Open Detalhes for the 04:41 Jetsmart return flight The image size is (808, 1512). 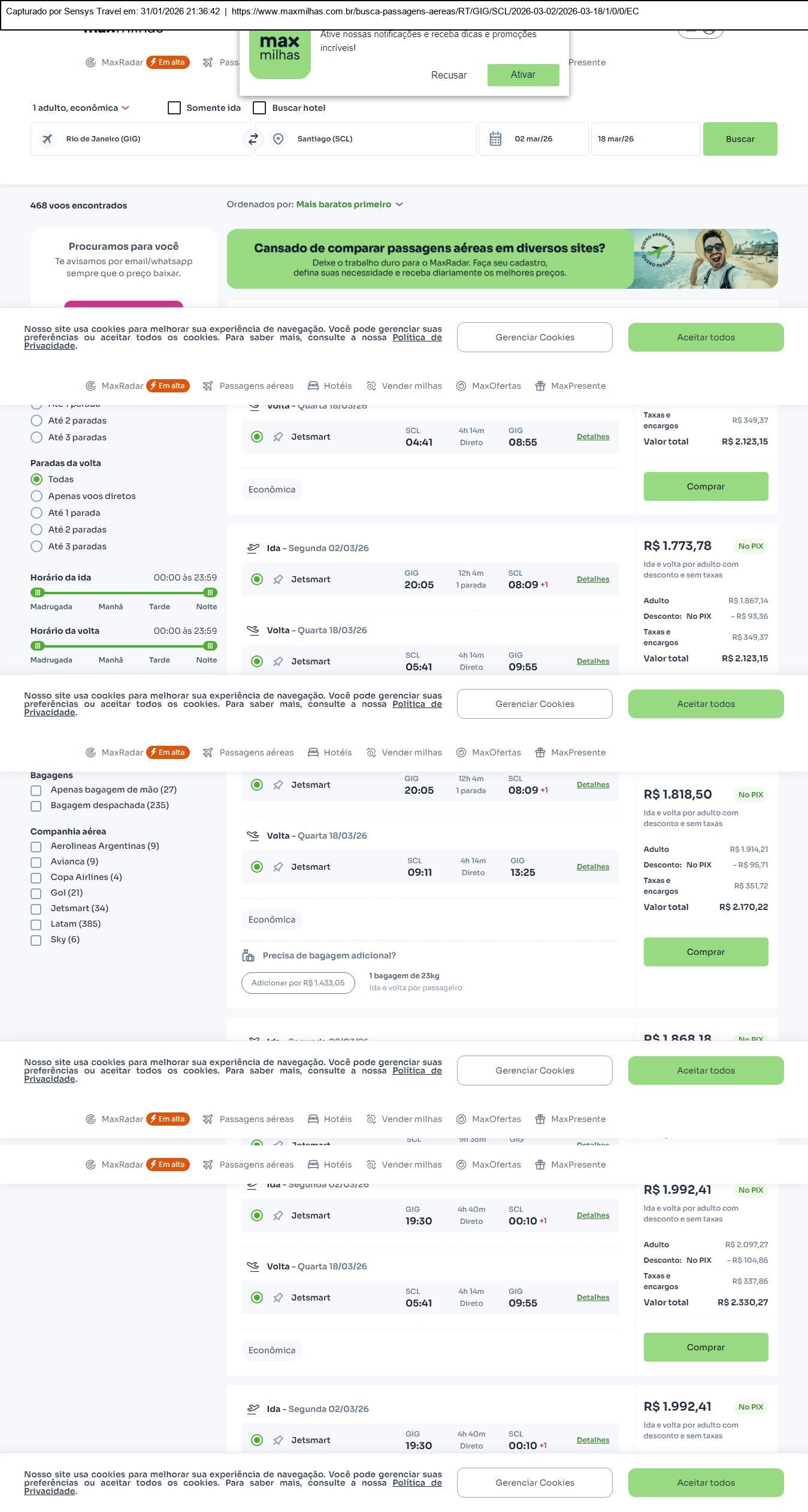592,437
